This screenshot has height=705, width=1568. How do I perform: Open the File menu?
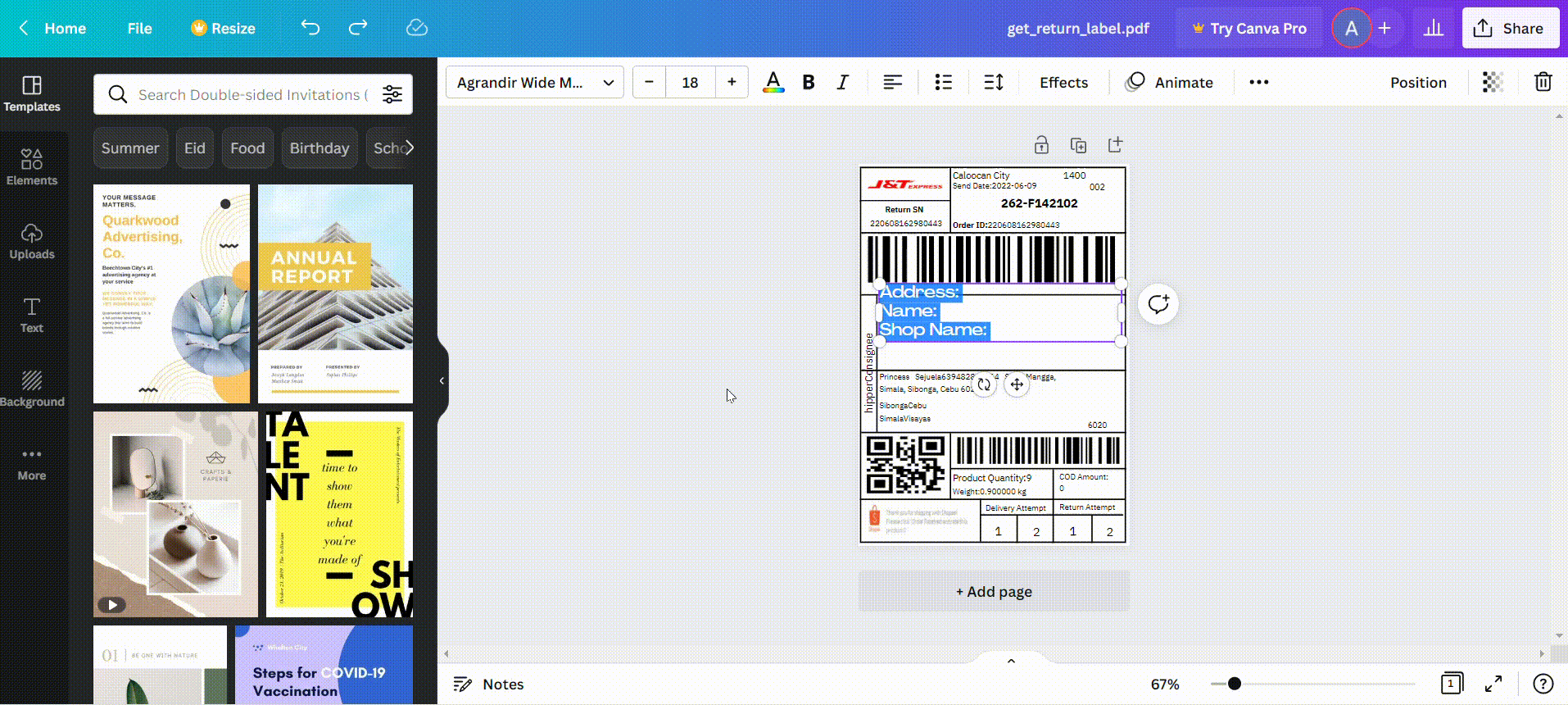139,28
